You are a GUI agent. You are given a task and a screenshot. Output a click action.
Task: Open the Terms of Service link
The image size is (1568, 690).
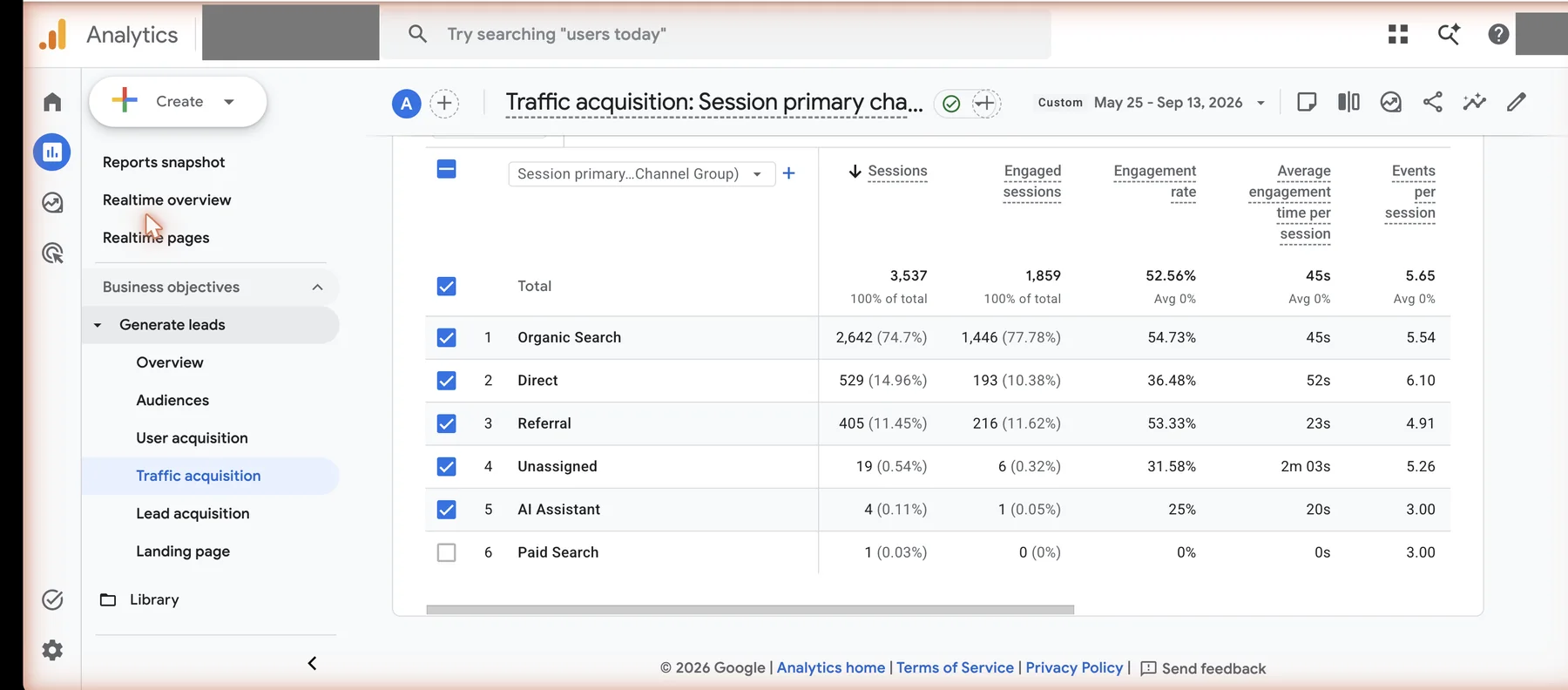[955, 667]
